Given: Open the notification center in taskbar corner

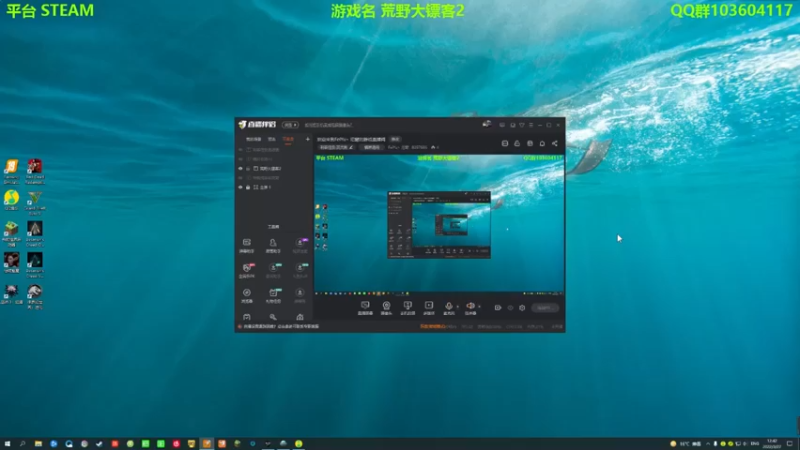Looking at the screenshot, I should pos(790,444).
